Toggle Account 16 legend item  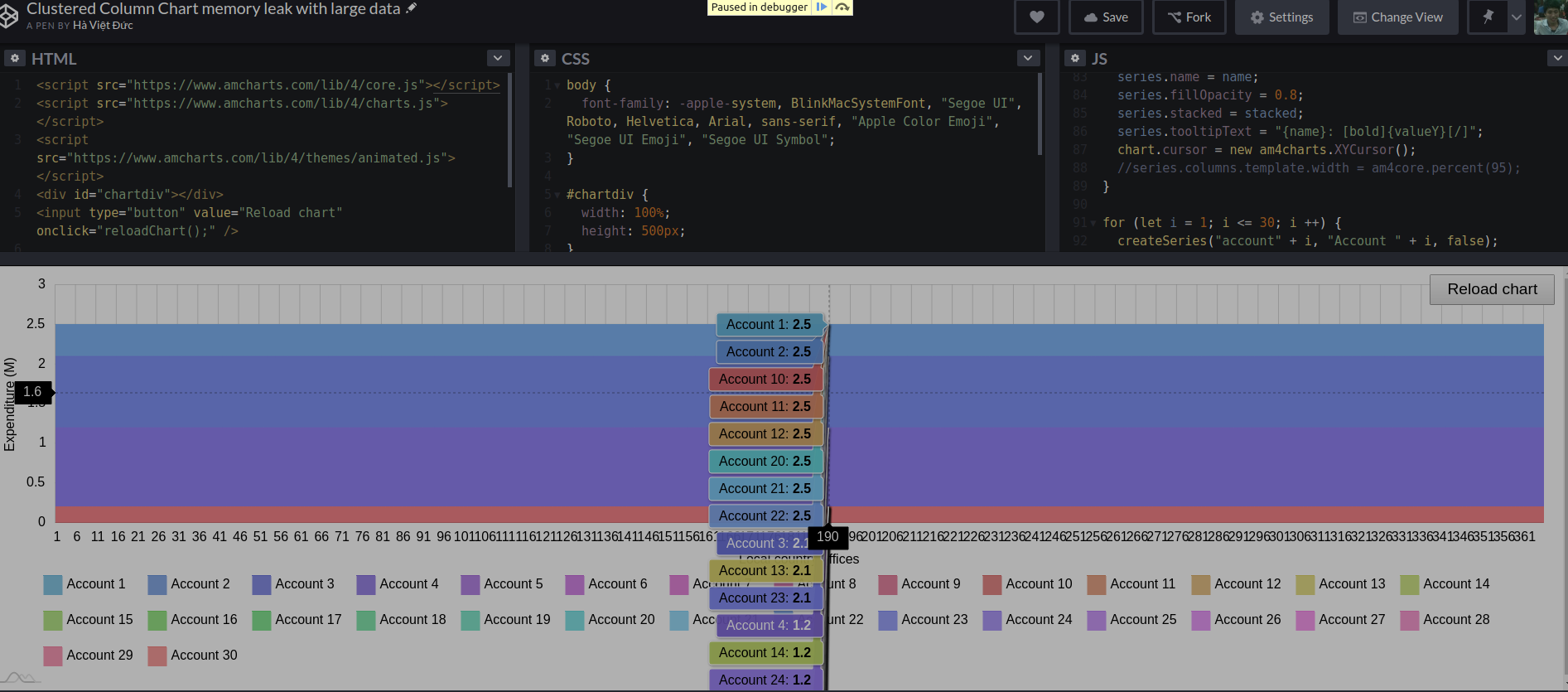pos(192,620)
